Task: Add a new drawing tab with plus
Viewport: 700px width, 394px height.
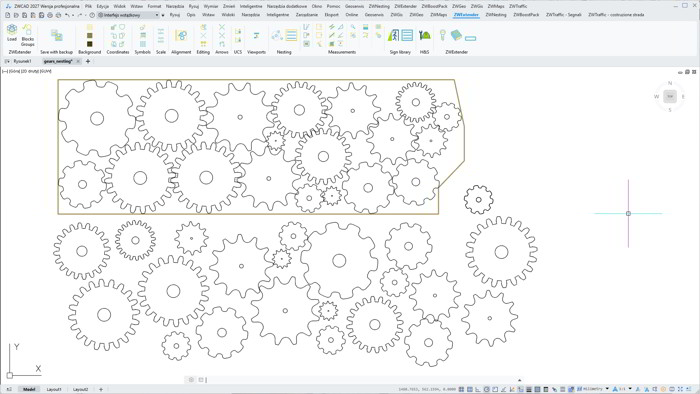Action: pos(88,61)
